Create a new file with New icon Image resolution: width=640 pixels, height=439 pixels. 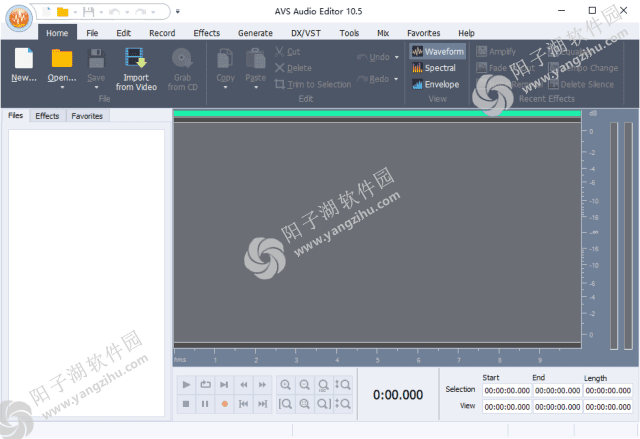pos(24,58)
